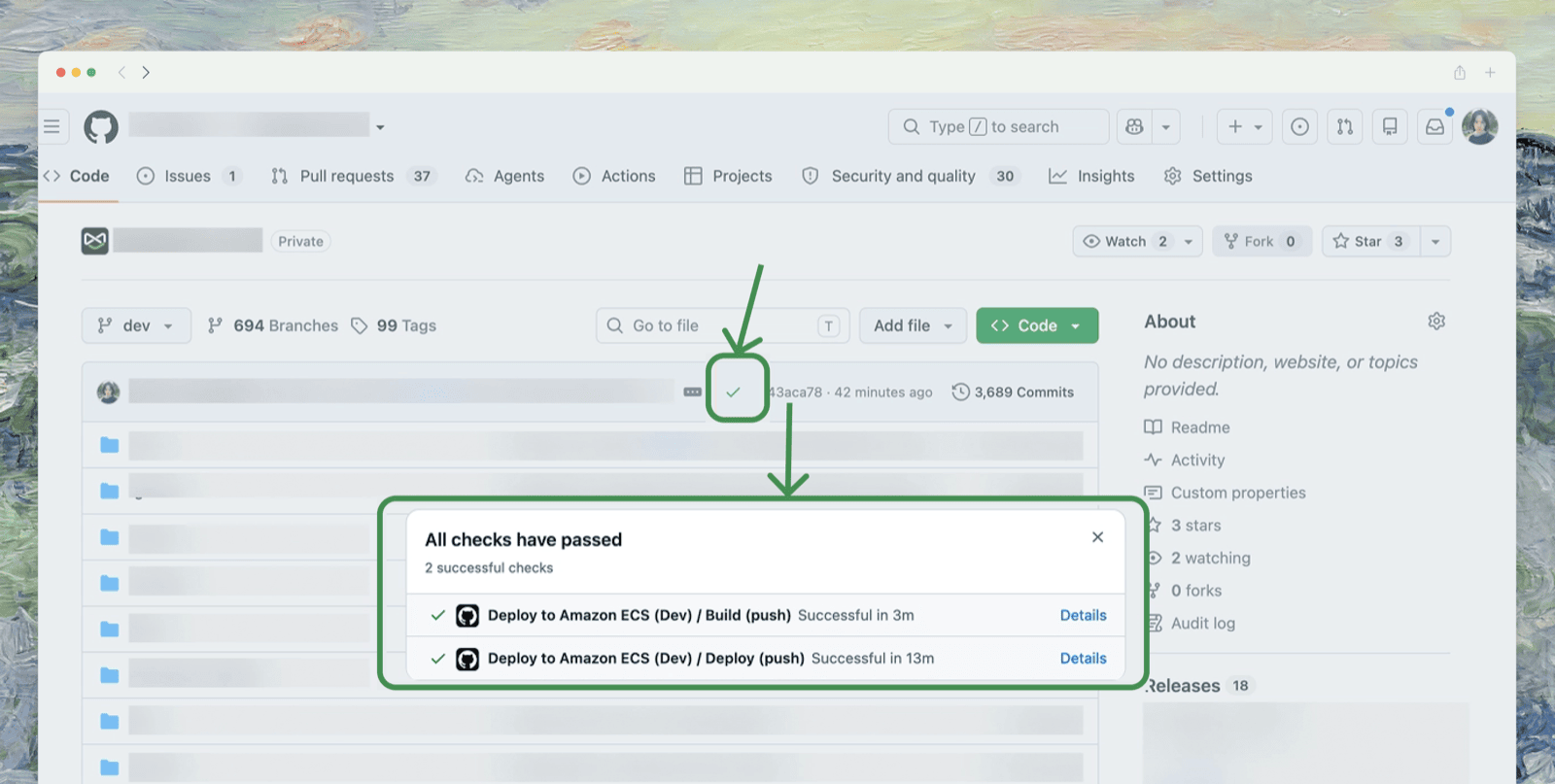The height and width of the screenshot is (784, 1555).
Task: Click the commit status checkmark
Action: click(x=733, y=392)
